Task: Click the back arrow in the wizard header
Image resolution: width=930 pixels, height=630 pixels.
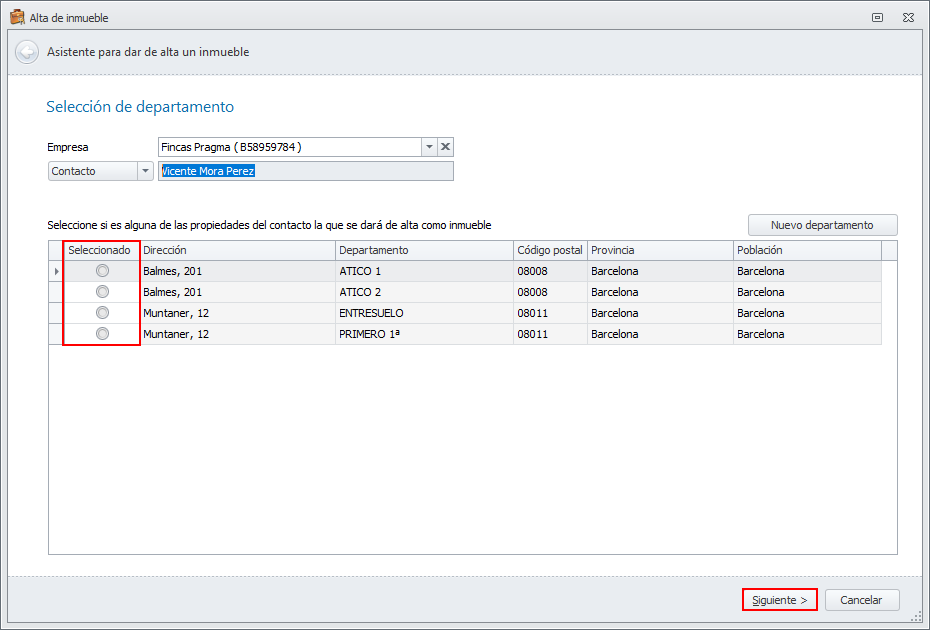Action: tap(27, 52)
